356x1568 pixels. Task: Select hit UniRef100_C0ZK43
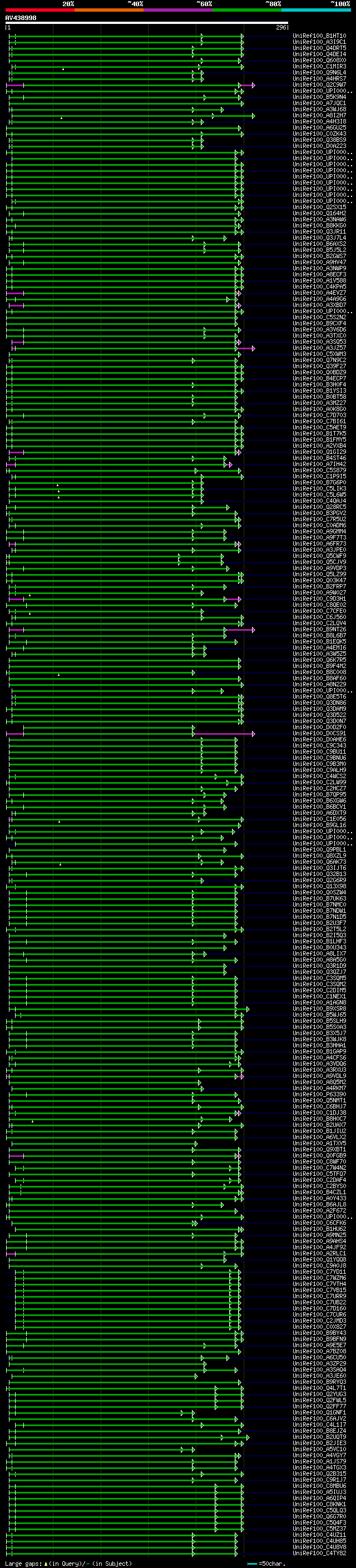point(319,134)
